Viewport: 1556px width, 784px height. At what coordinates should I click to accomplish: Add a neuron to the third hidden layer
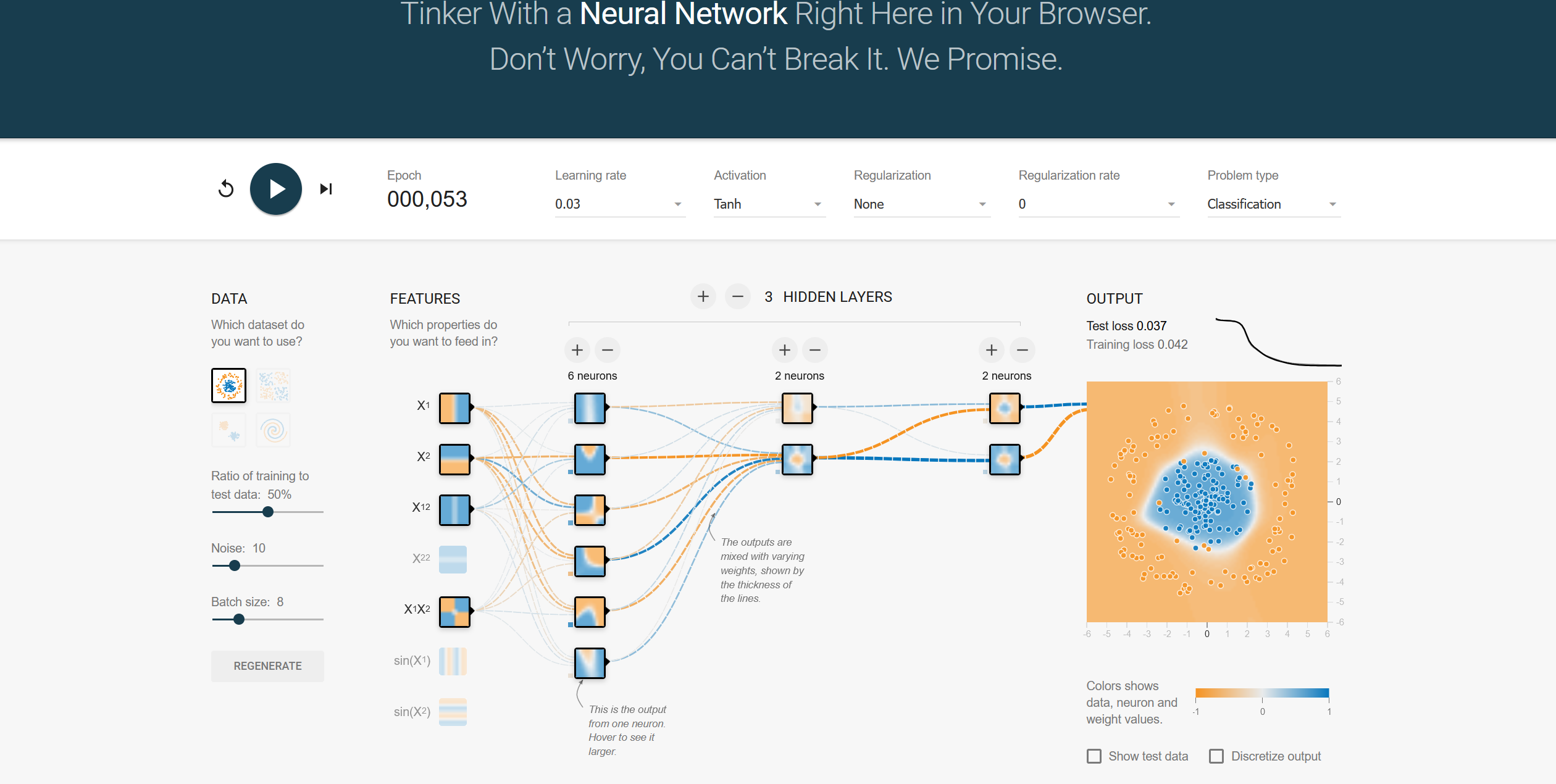(x=992, y=350)
